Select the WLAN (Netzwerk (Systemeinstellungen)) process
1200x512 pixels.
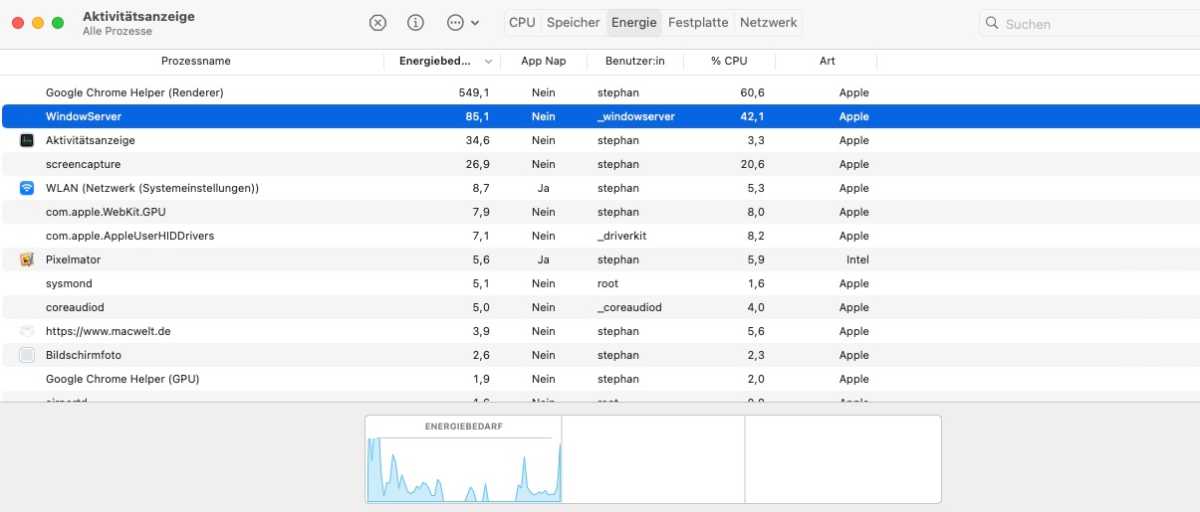coord(152,188)
